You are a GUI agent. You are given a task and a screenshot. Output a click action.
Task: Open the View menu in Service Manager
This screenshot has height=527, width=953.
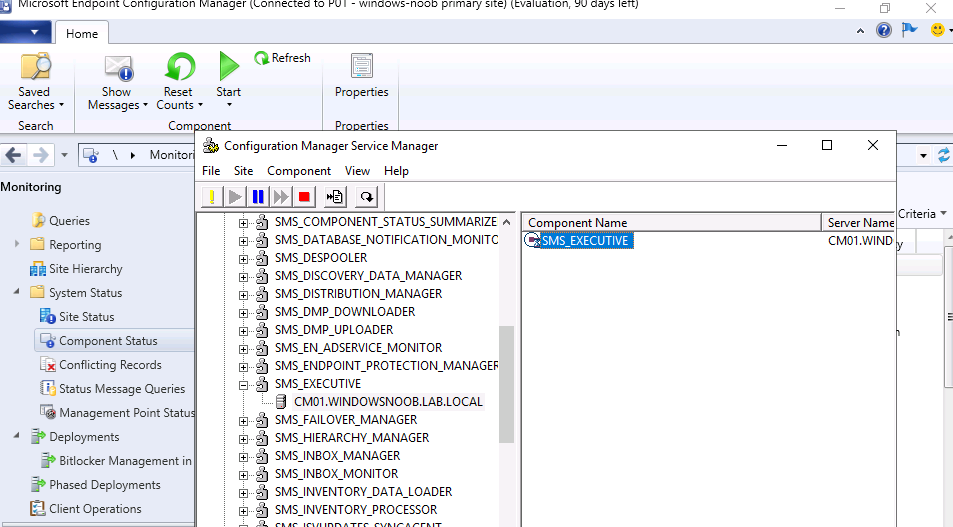357,171
